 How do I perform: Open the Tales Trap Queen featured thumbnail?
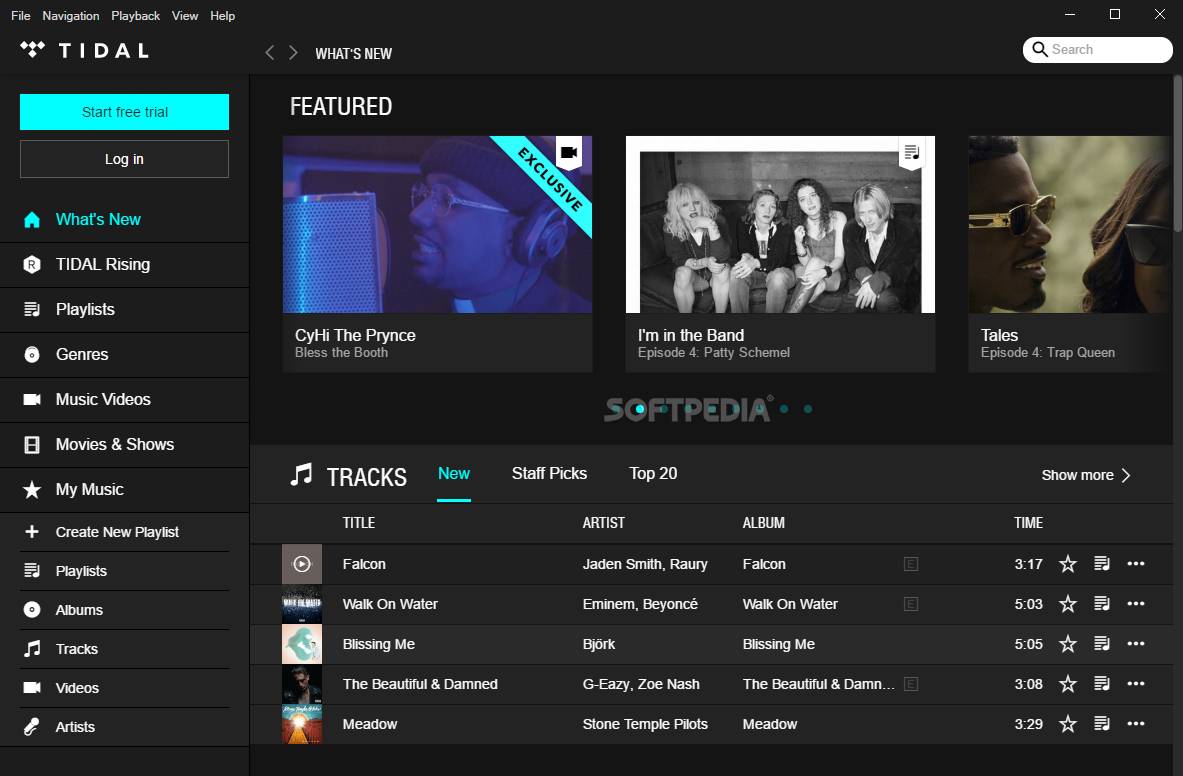pyautogui.click(x=1070, y=225)
